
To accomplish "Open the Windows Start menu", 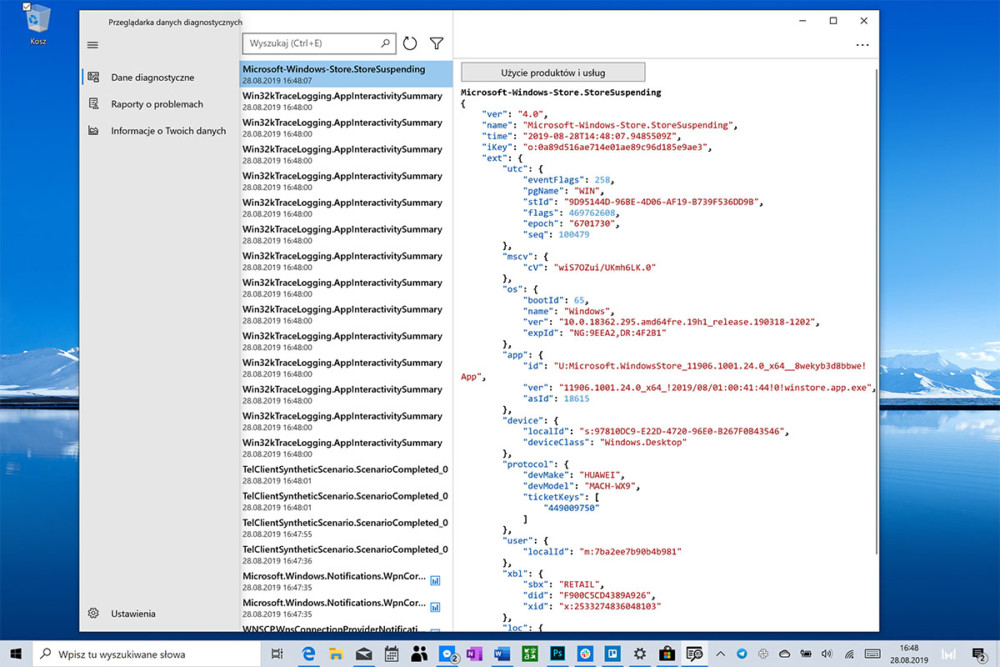I will (x=16, y=654).
